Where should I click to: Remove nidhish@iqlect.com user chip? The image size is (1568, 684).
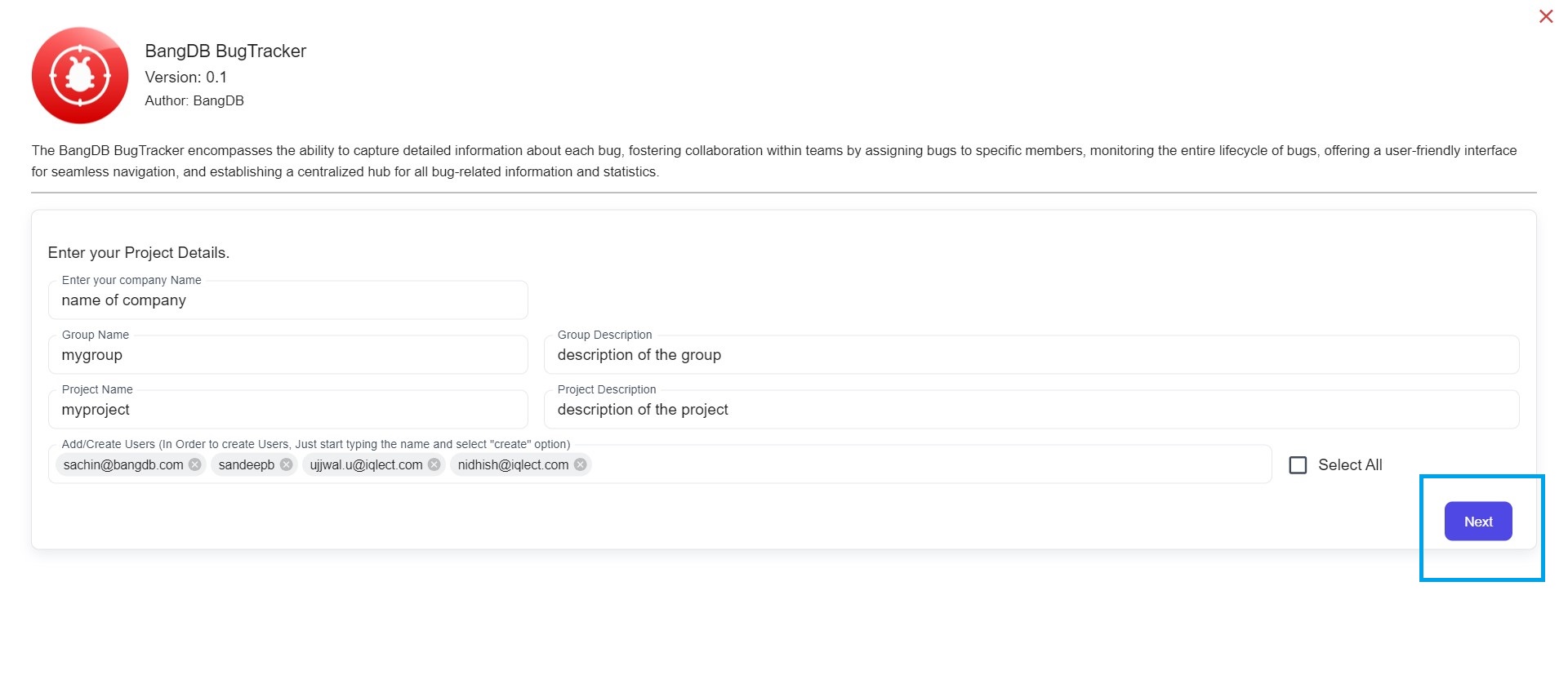580,464
